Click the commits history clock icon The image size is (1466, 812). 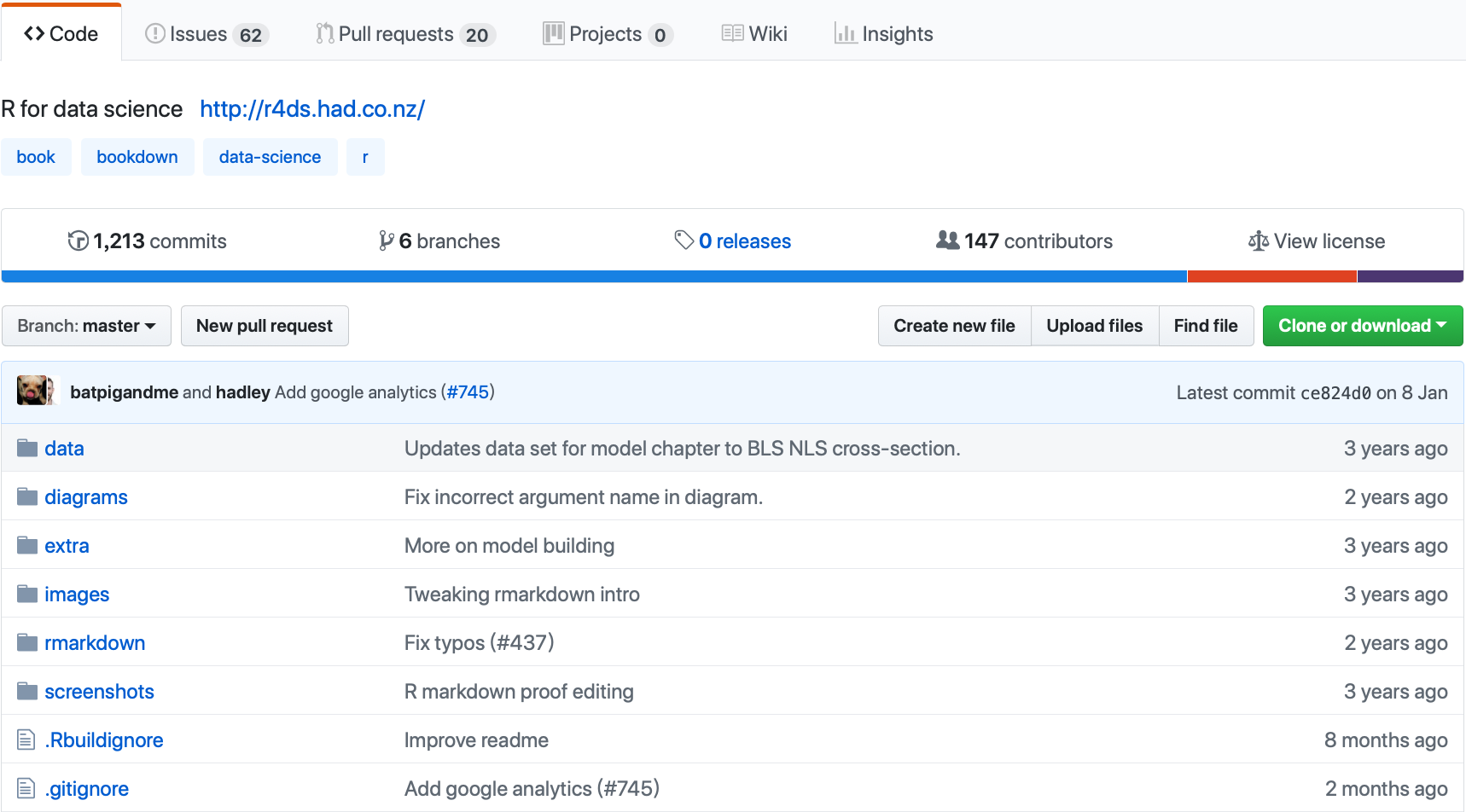(78, 241)
